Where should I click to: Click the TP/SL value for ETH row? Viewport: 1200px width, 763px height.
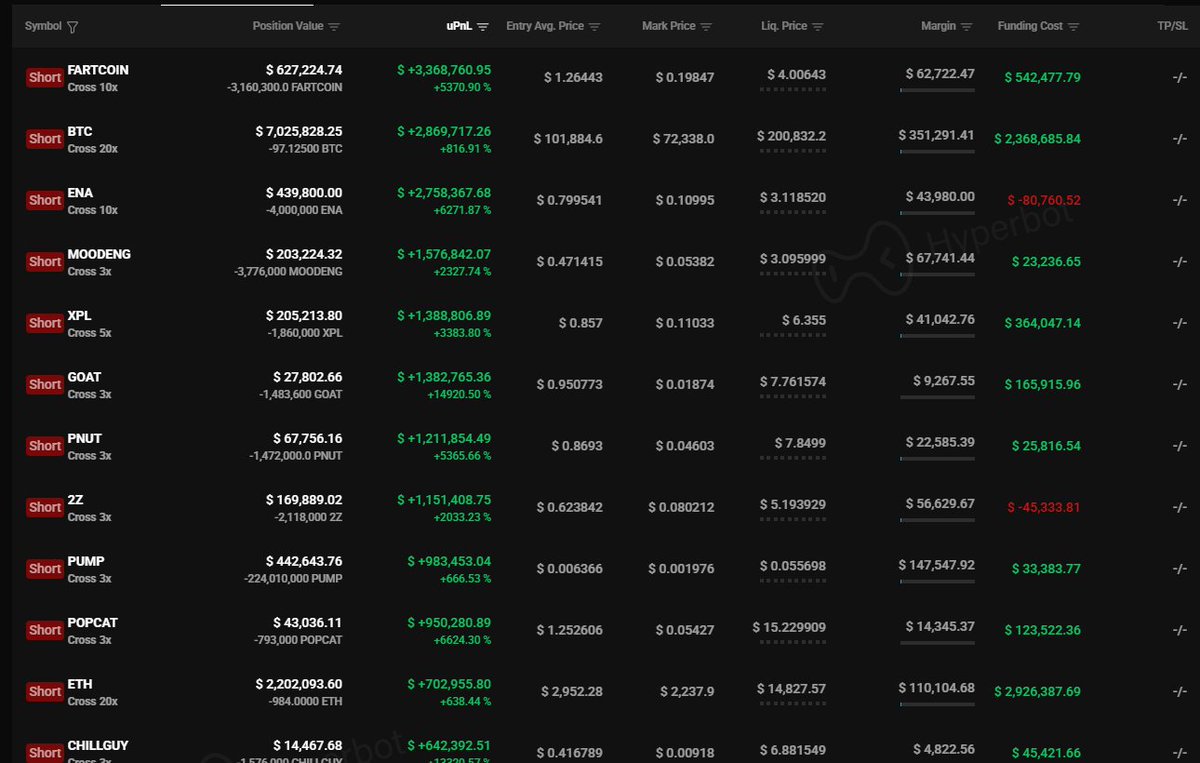click(1180, 691)
